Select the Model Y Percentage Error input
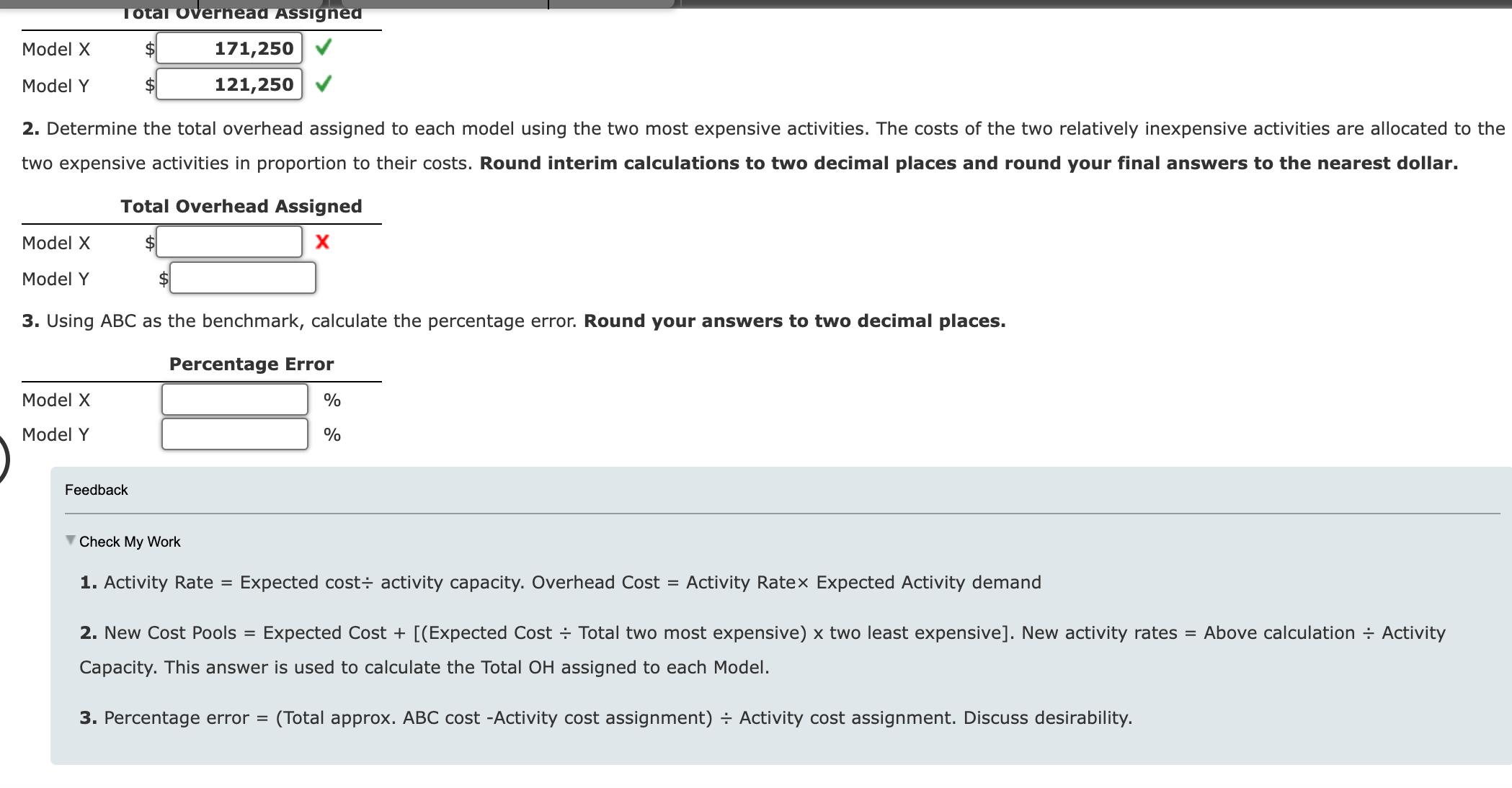Viewport: 1512px width, 788px height. pyautogui.click(x=234, y=434)
